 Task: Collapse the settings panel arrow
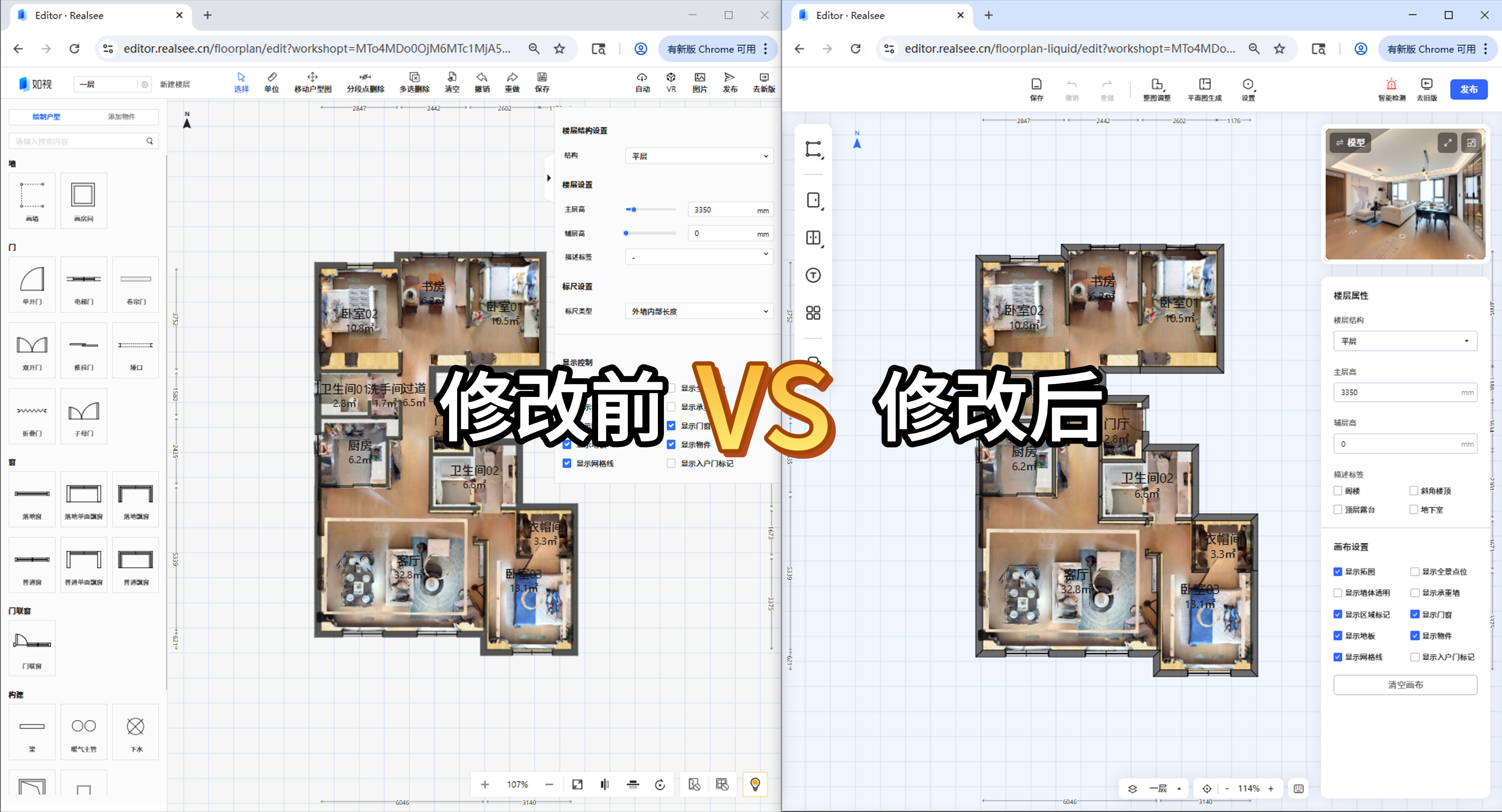coord(549,178)
